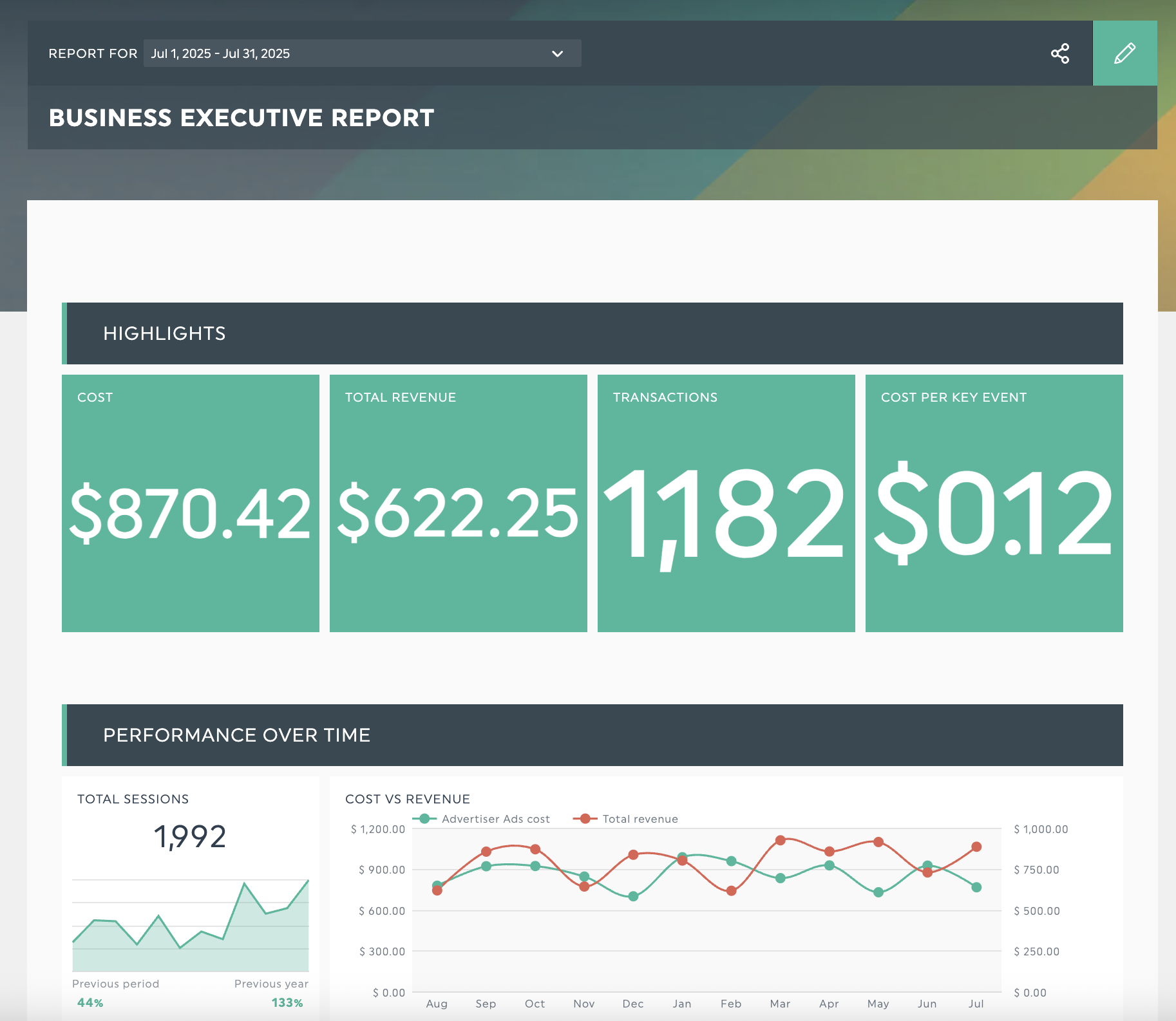Click the share report icon
The height and width of the screenshot is (1021, 1176).
(1060, 53)
